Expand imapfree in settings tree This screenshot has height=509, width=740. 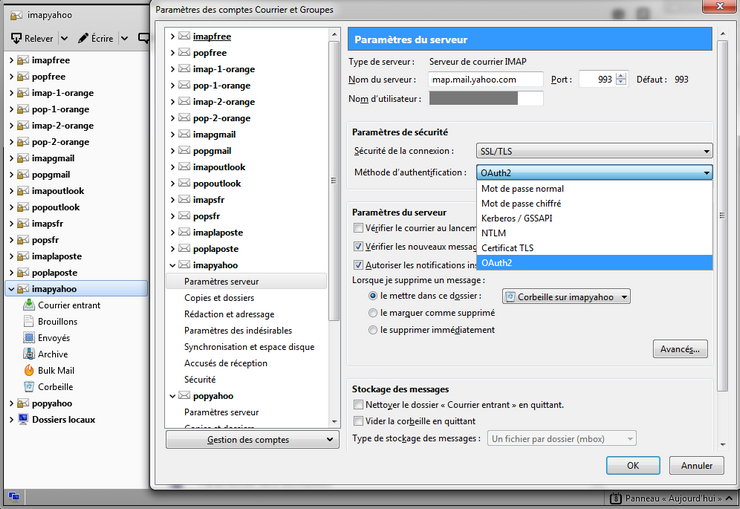(173, 36)
